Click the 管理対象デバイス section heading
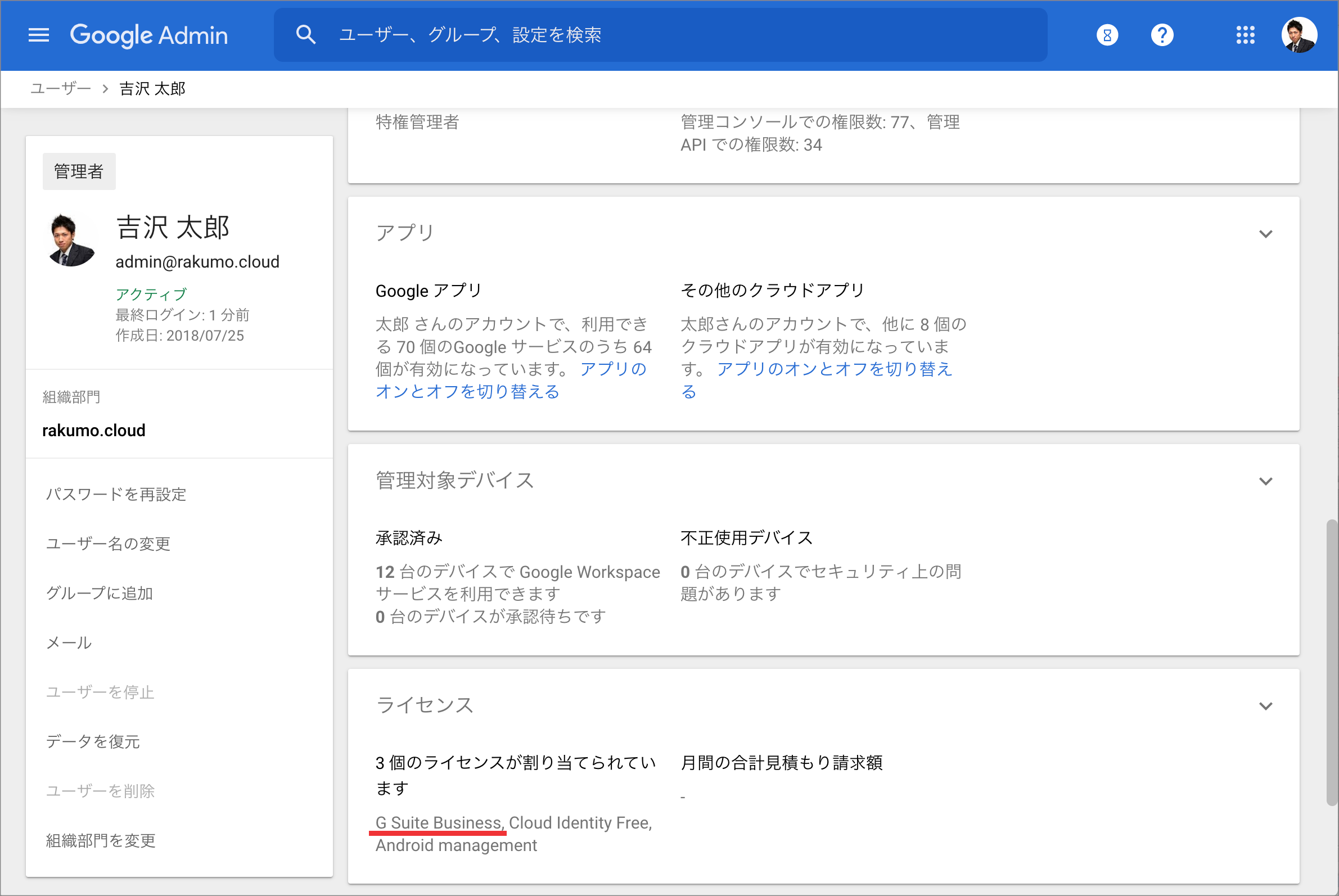Screen dimensions: 1339x896 tap(454, 480)
